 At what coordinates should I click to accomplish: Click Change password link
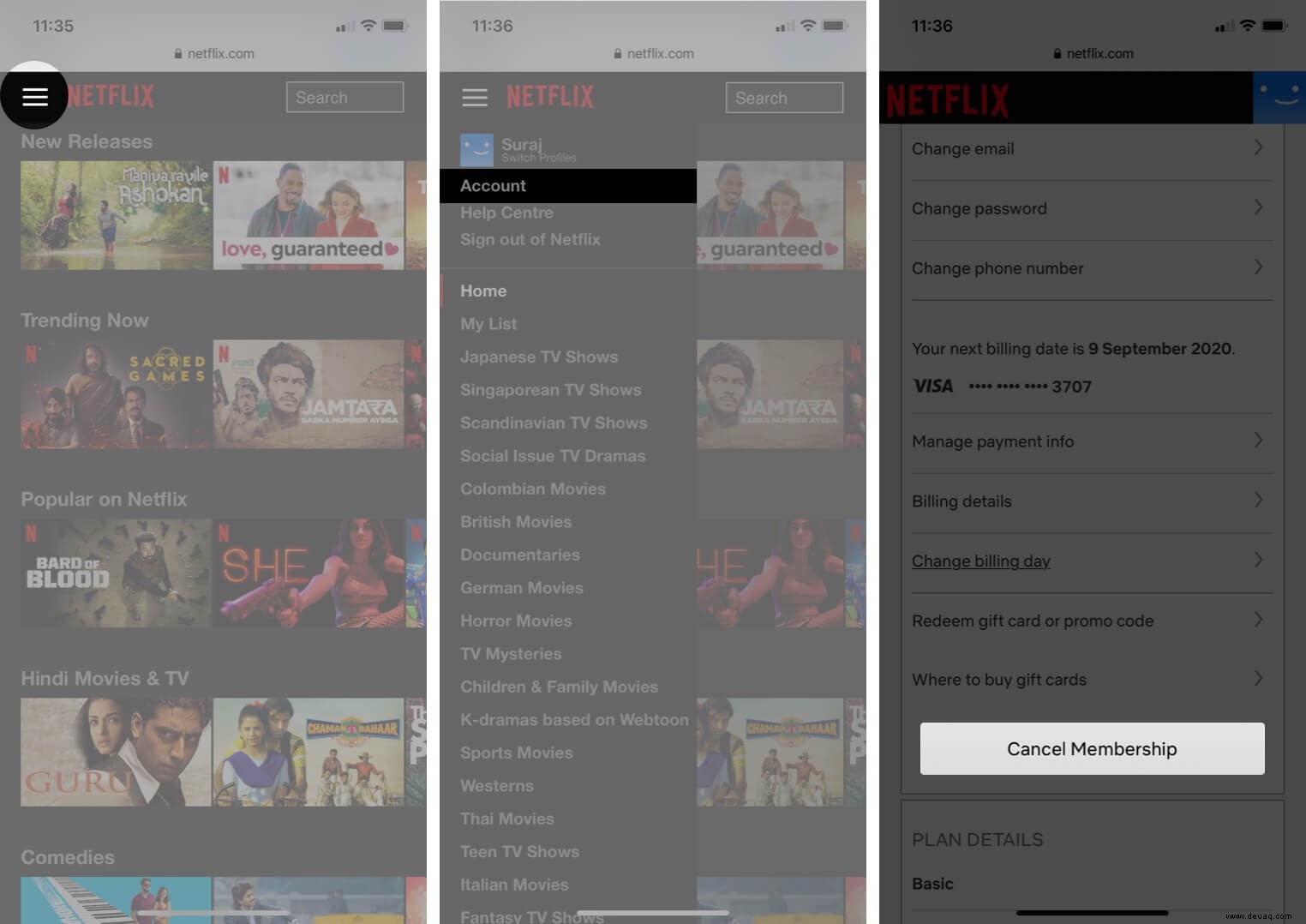point(979,209)
